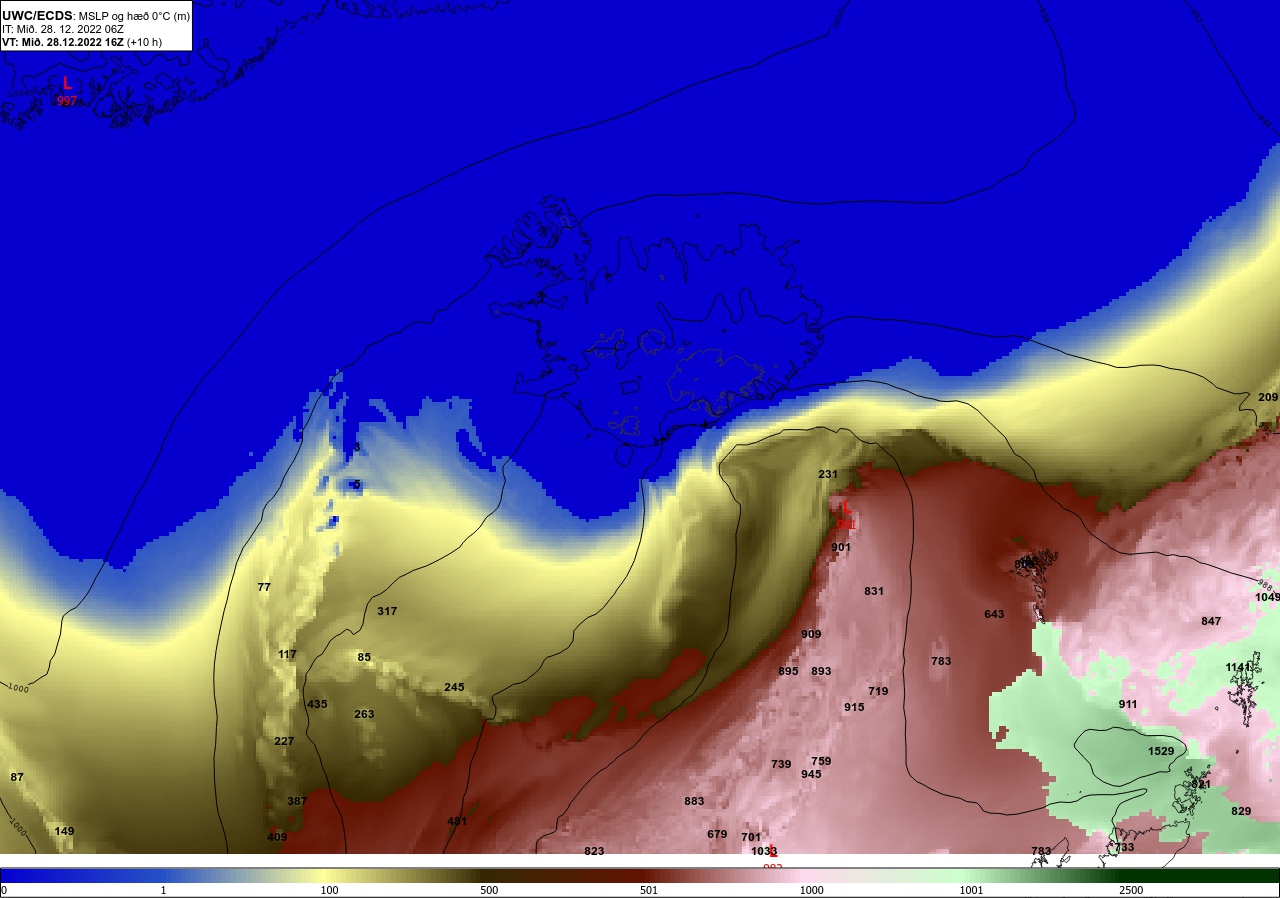
Task: Click the height value 883
Action: pos(694,801)
